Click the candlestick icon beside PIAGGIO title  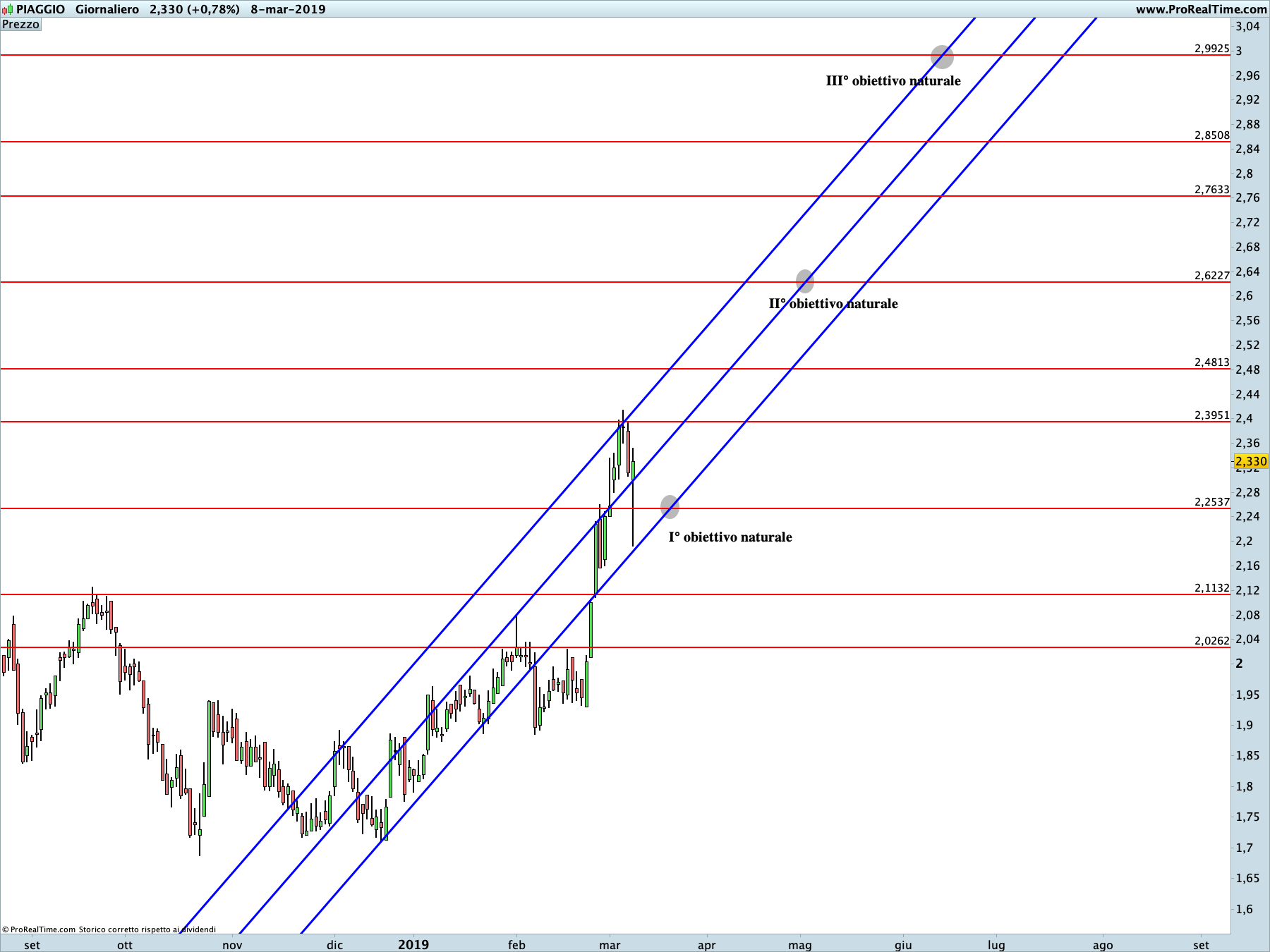(x=7, y=9)
